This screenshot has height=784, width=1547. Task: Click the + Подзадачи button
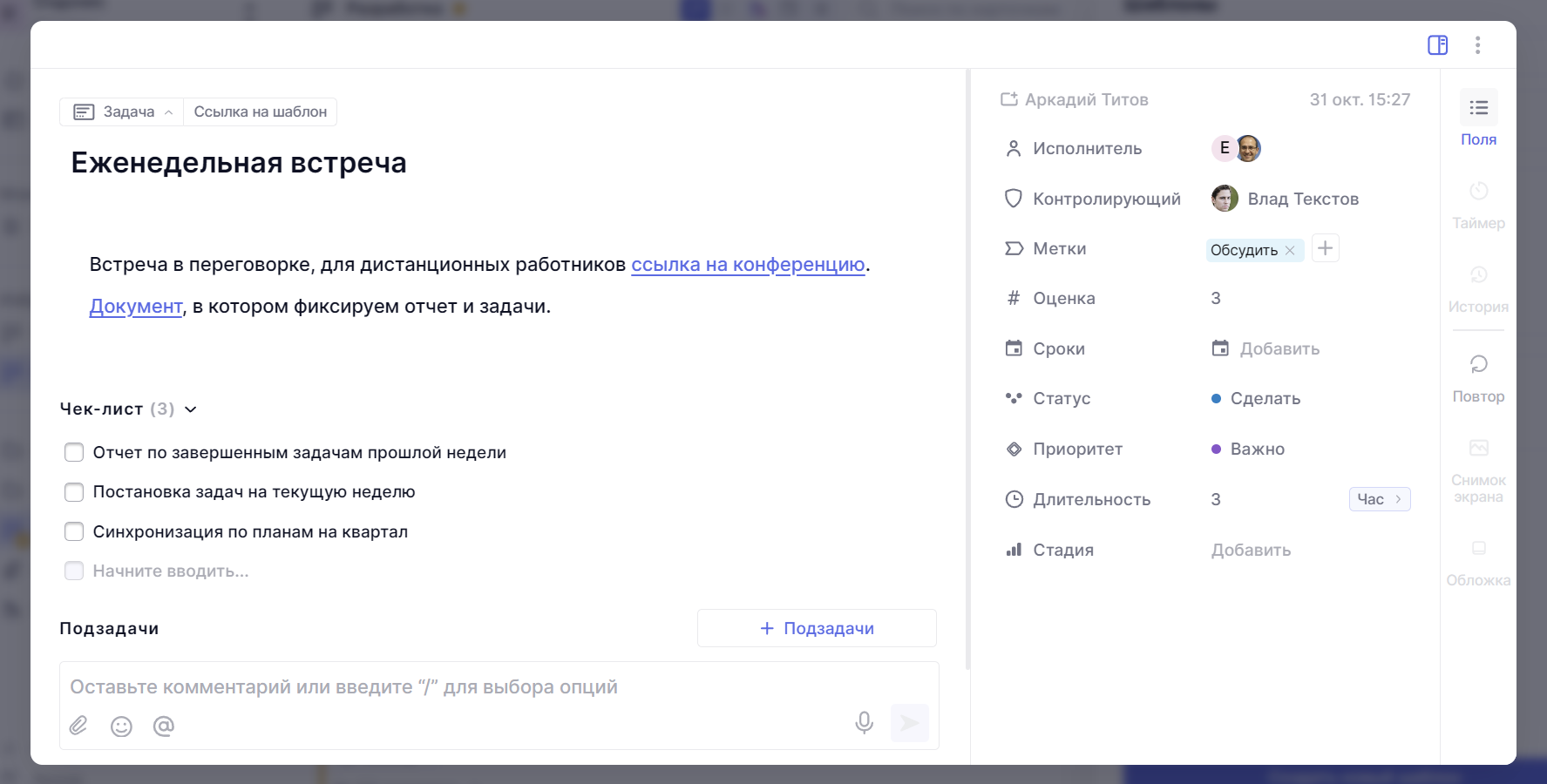(817, 628)
